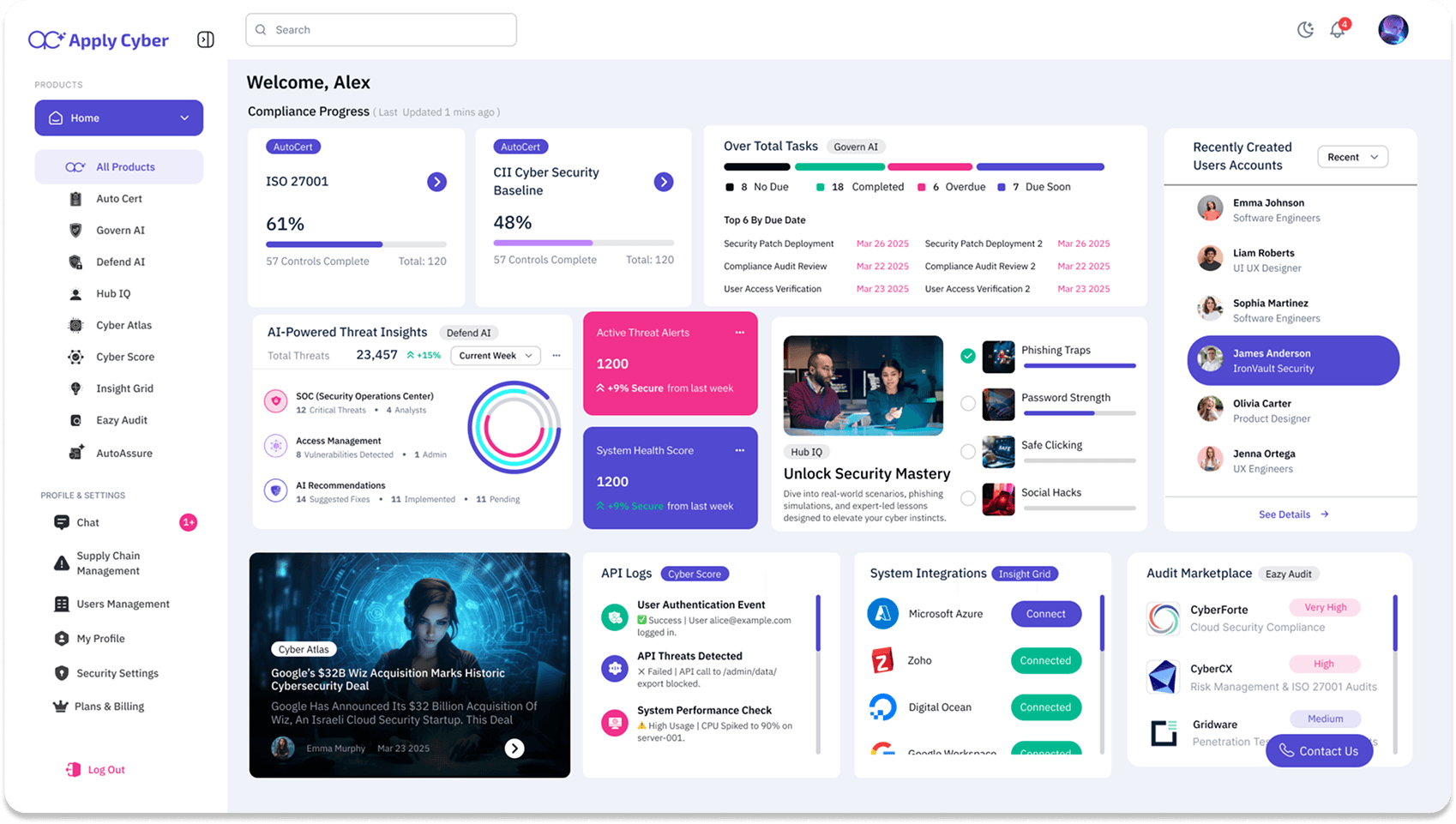Click the Zoho logo
Screen dimensions: 1456x824
point(882,660)
